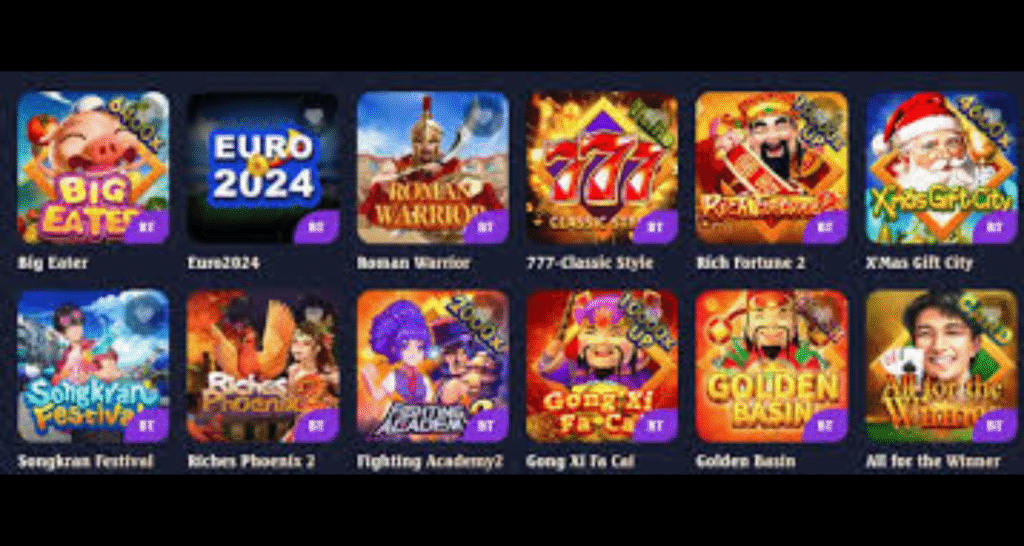Select the "777-Classic Style" title text

coord(590,263)
